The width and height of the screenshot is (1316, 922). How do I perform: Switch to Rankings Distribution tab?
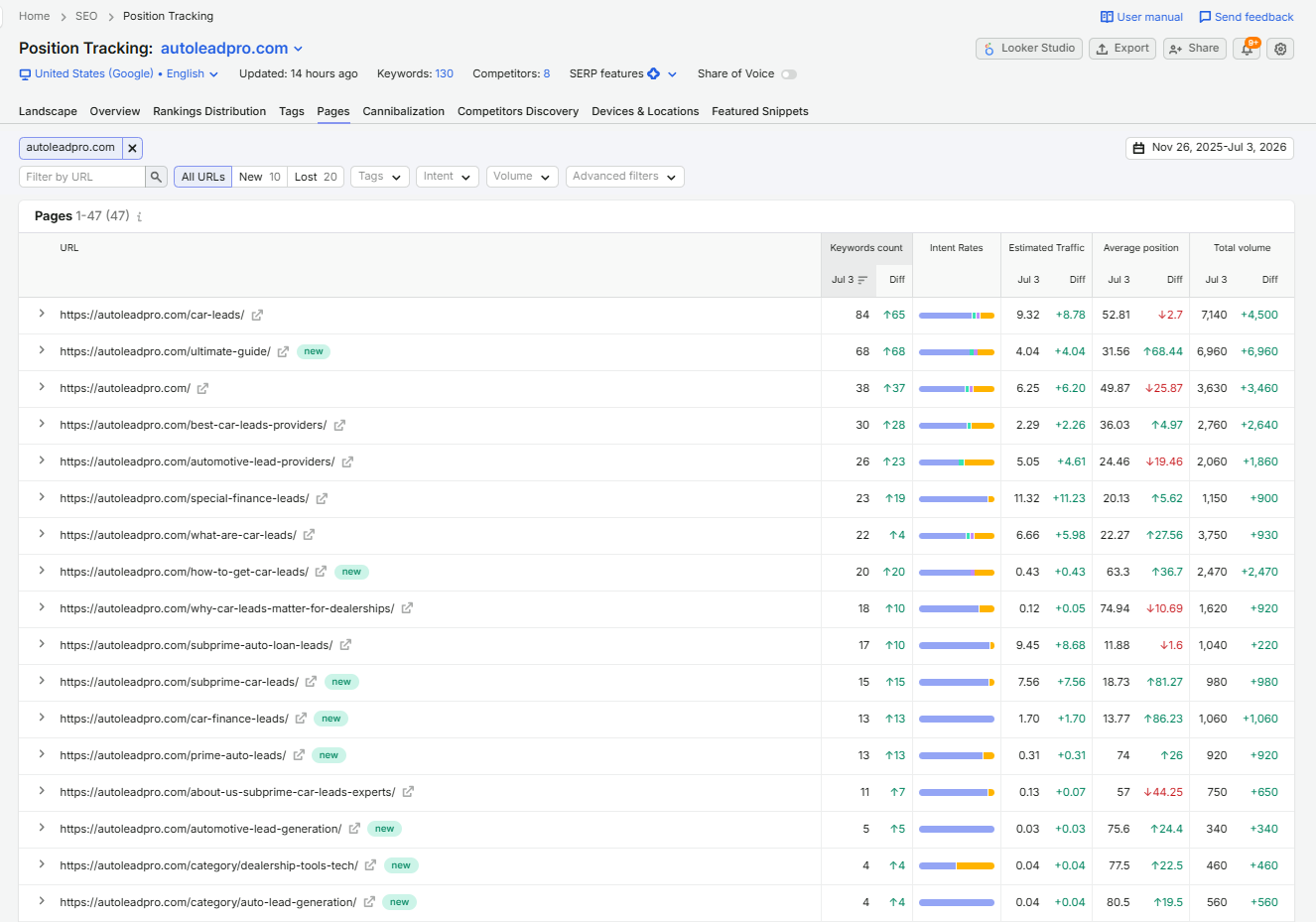209,111
